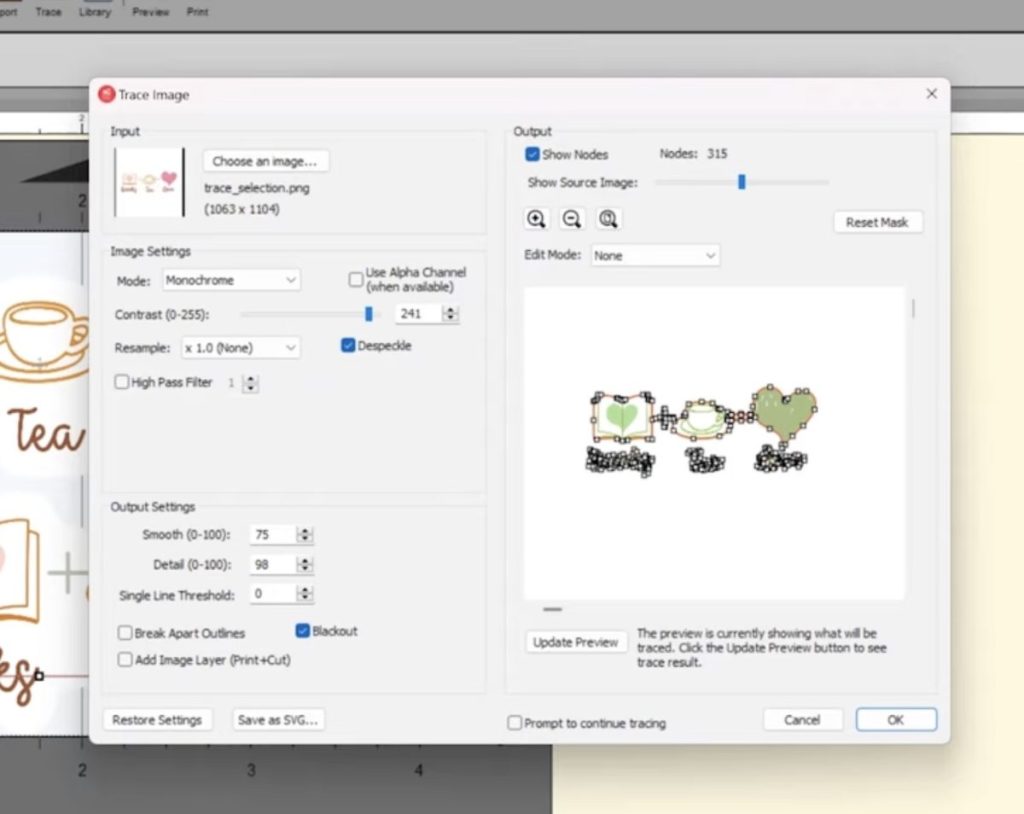Image resolution: width=1024 pixels, height=814 pixels.
Task: Click the zoom out magnifier icon
Action: coord(572,219)
